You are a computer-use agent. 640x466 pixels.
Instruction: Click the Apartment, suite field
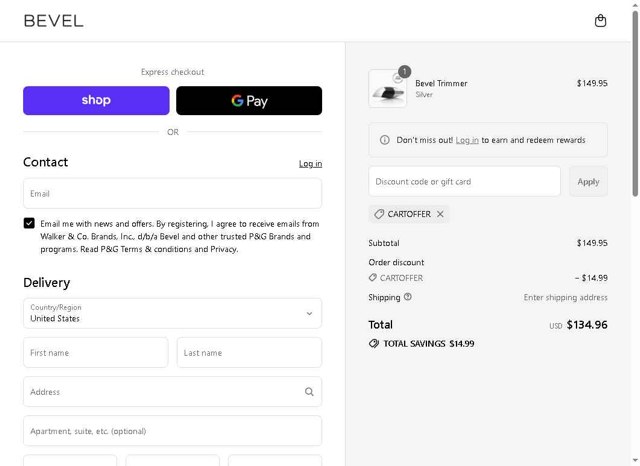pyautogui.click(x=172, y=431)
